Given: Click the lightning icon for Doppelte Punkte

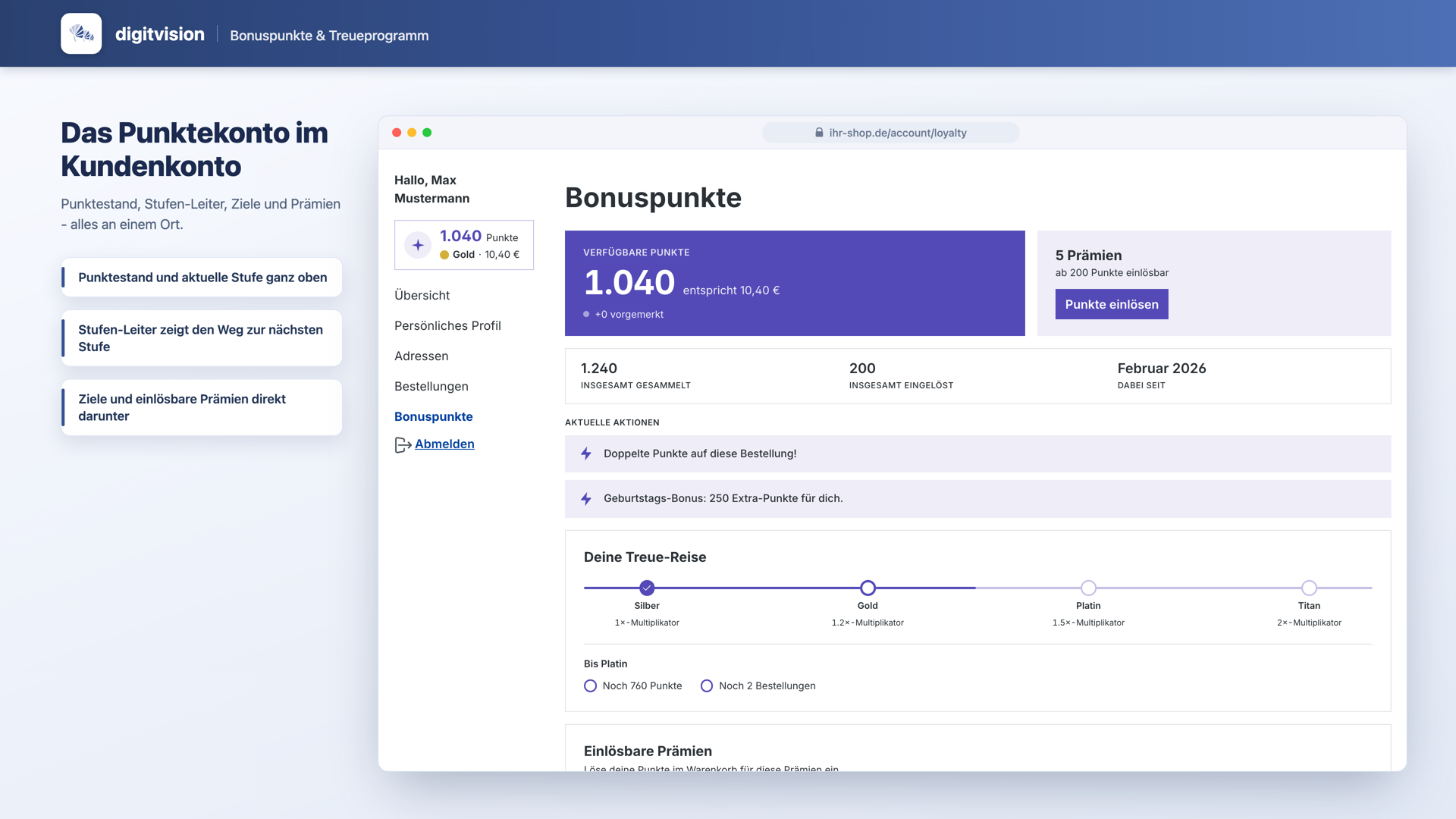Looking at the screenshot, I should click(585, 453).
